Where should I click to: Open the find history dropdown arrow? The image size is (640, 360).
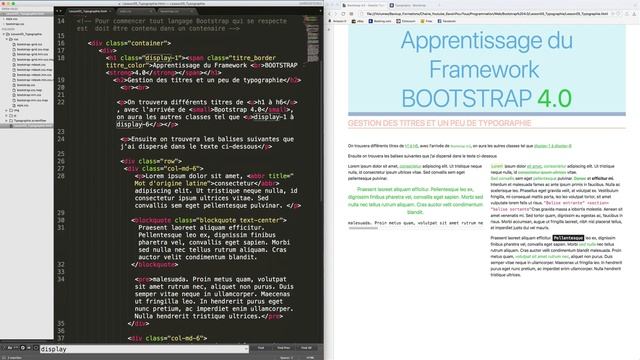[246, 349]
